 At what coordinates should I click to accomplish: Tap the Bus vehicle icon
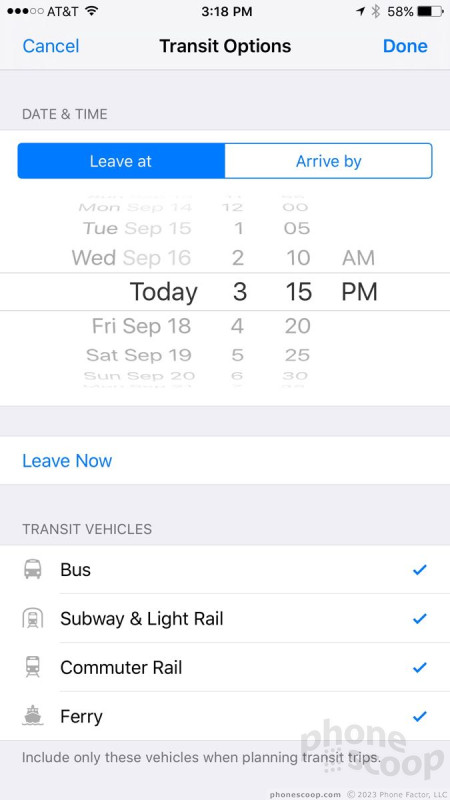click(33, 569)
